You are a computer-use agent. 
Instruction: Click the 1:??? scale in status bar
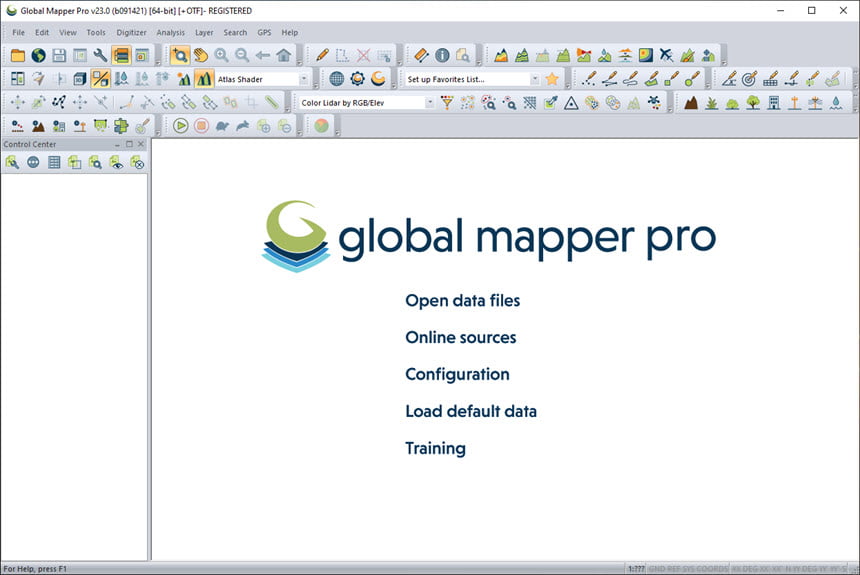636,568
